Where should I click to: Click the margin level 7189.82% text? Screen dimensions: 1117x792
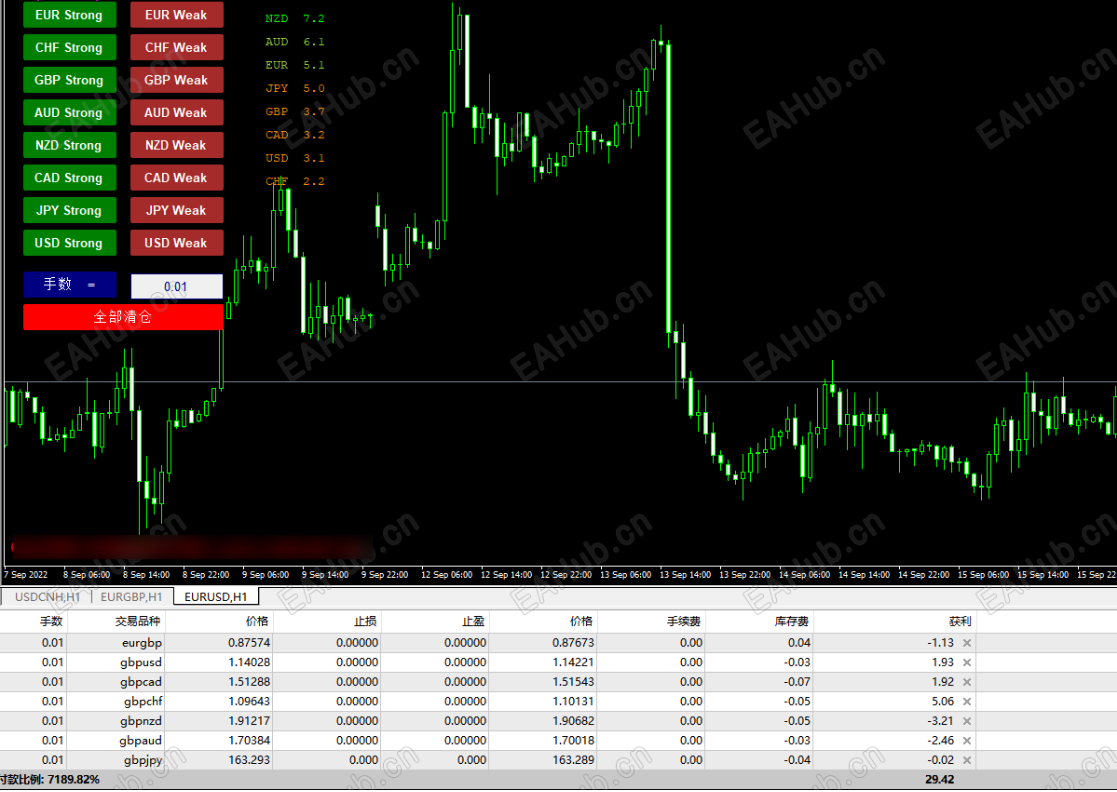click(x=50, y=780)
